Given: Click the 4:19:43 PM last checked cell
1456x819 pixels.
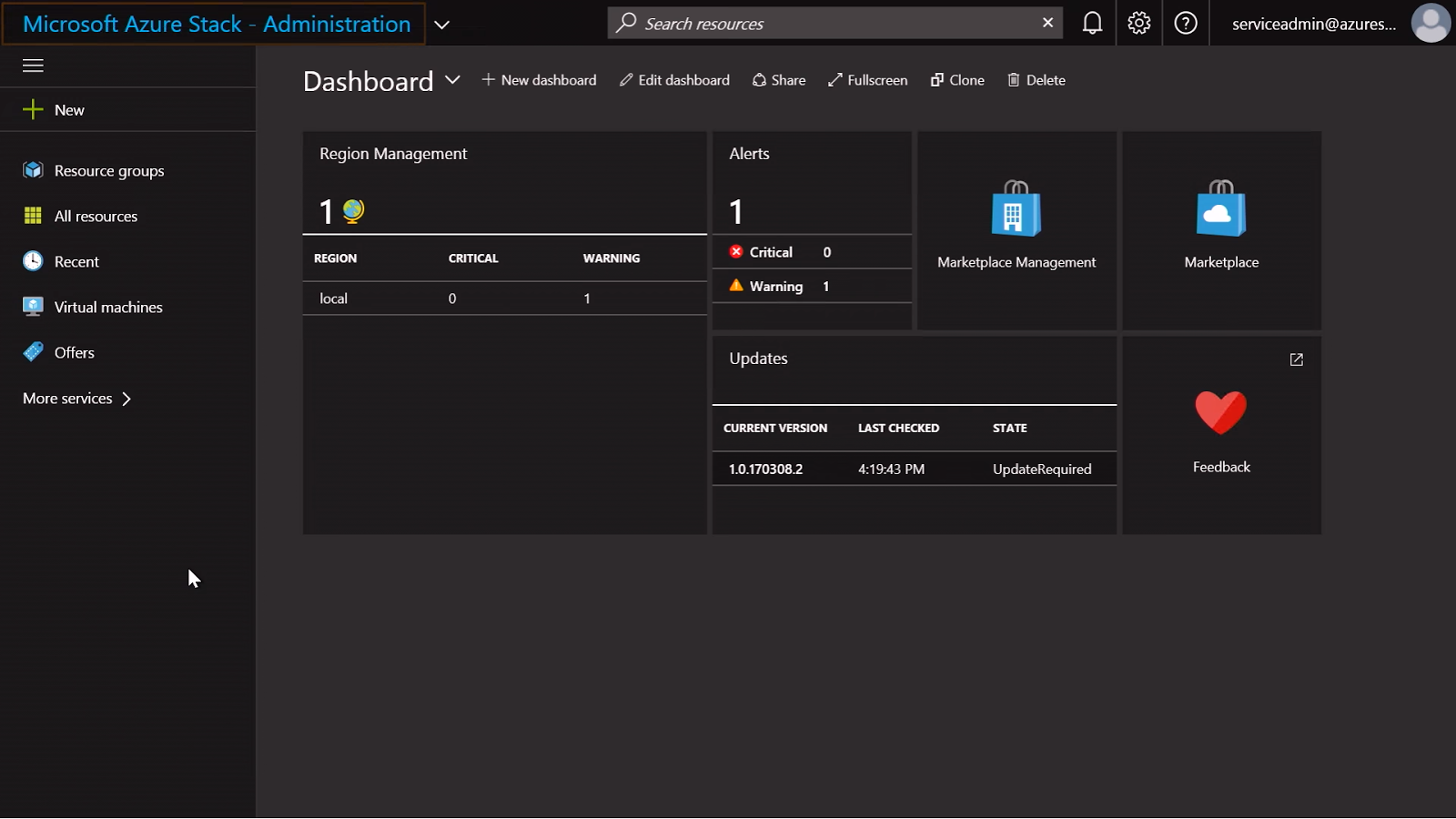Looking at the screenshot, I should point(891,469).
